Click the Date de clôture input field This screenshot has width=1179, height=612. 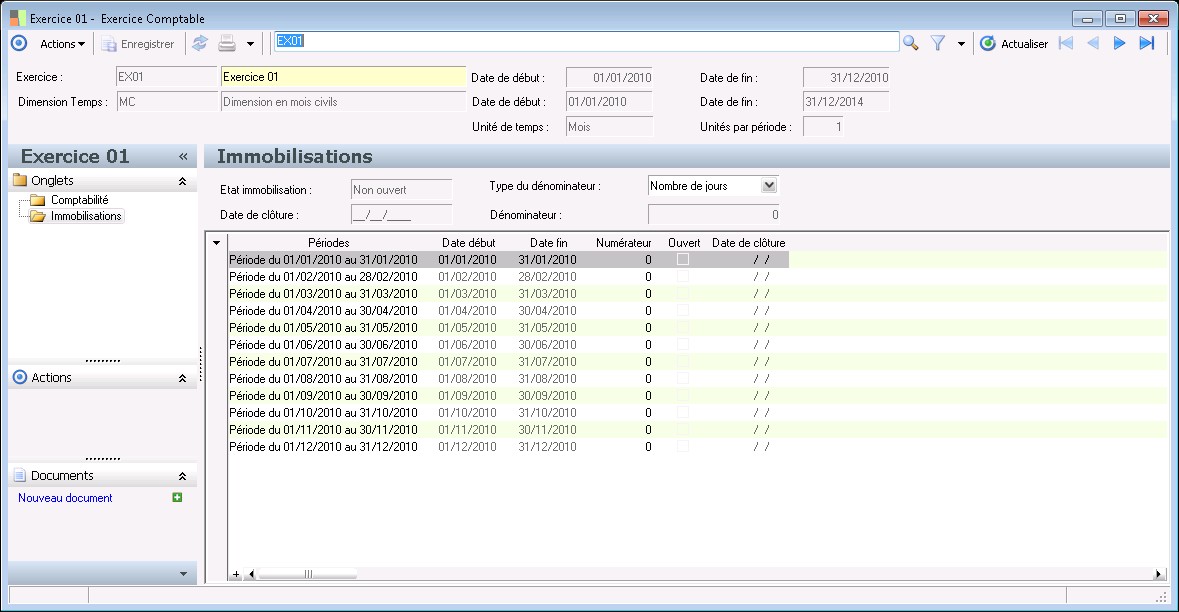(x=401, y=214)
